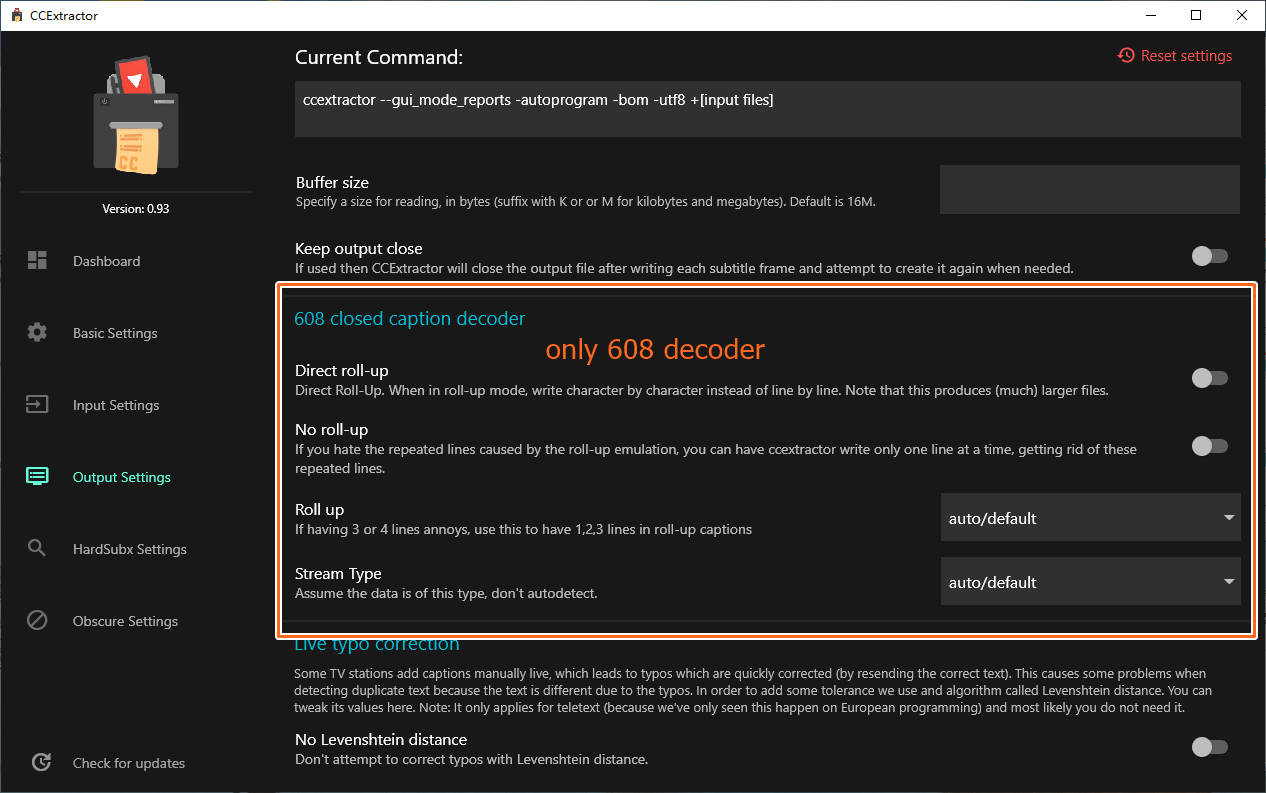This screenshot has width=1266, height=793.
Task: Open the Dashboard page
Action: pyautogui.click(x=106, y=261)
